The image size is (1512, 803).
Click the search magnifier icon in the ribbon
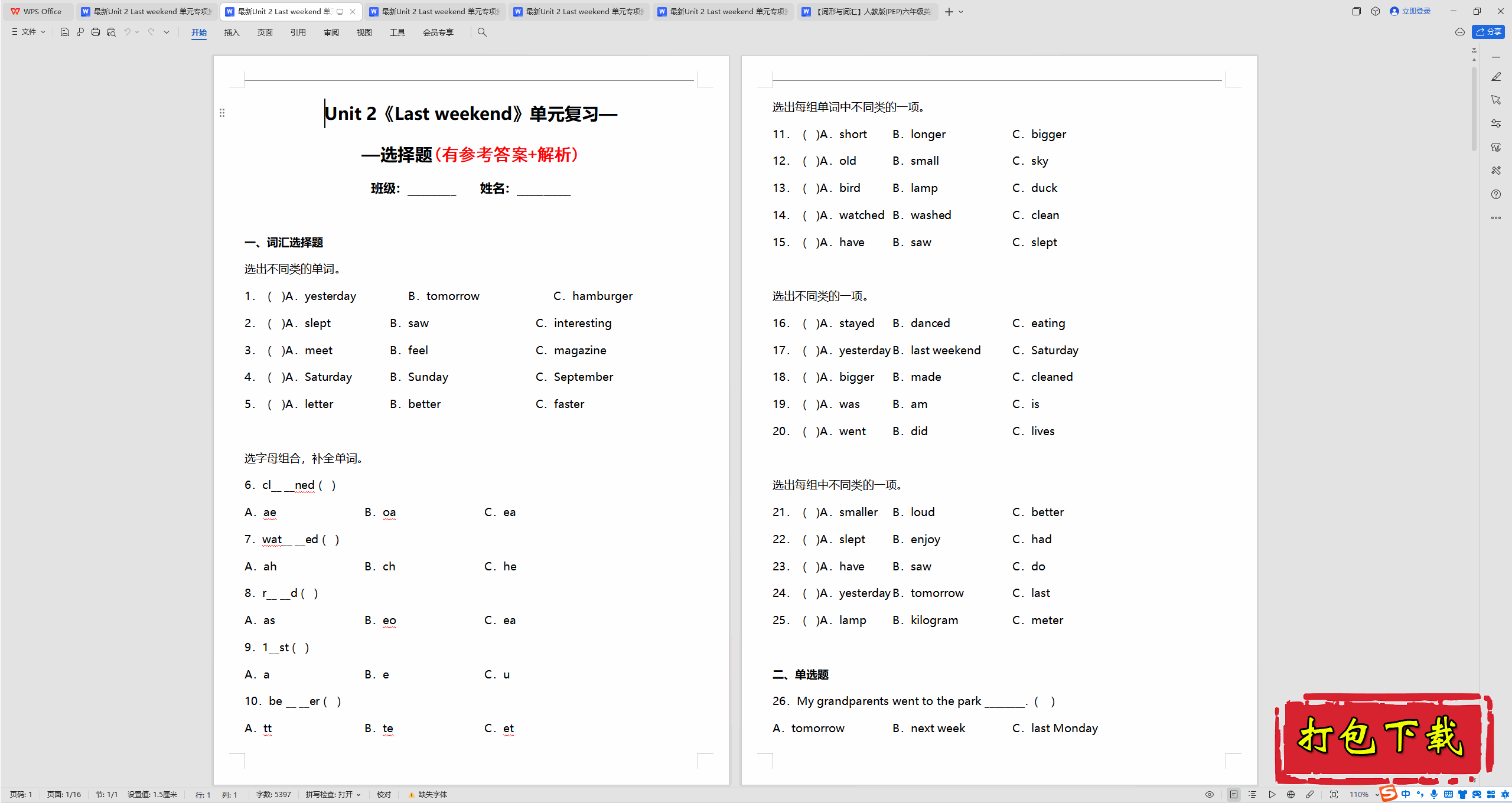[x=482, y=32]
